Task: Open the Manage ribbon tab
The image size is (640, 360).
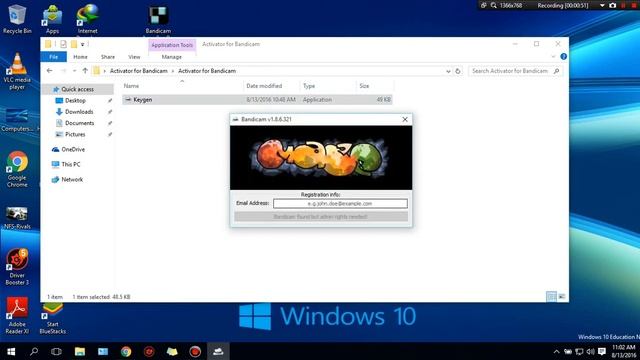Action: [x=171, y=57]
